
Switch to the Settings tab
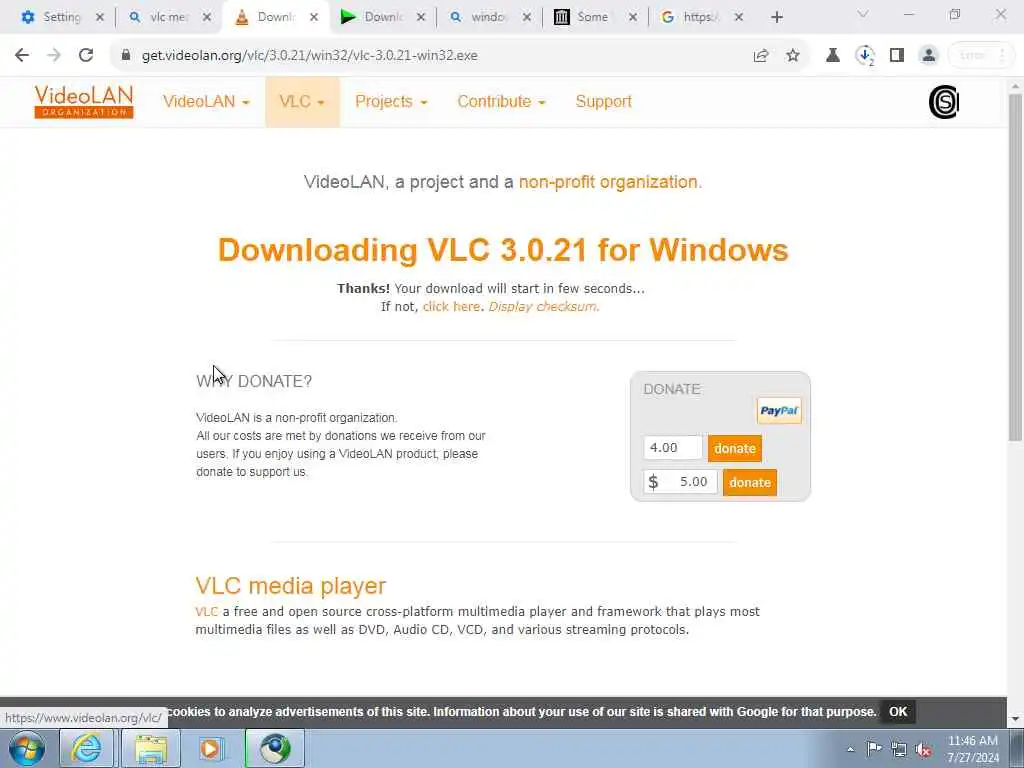point(52,17)
